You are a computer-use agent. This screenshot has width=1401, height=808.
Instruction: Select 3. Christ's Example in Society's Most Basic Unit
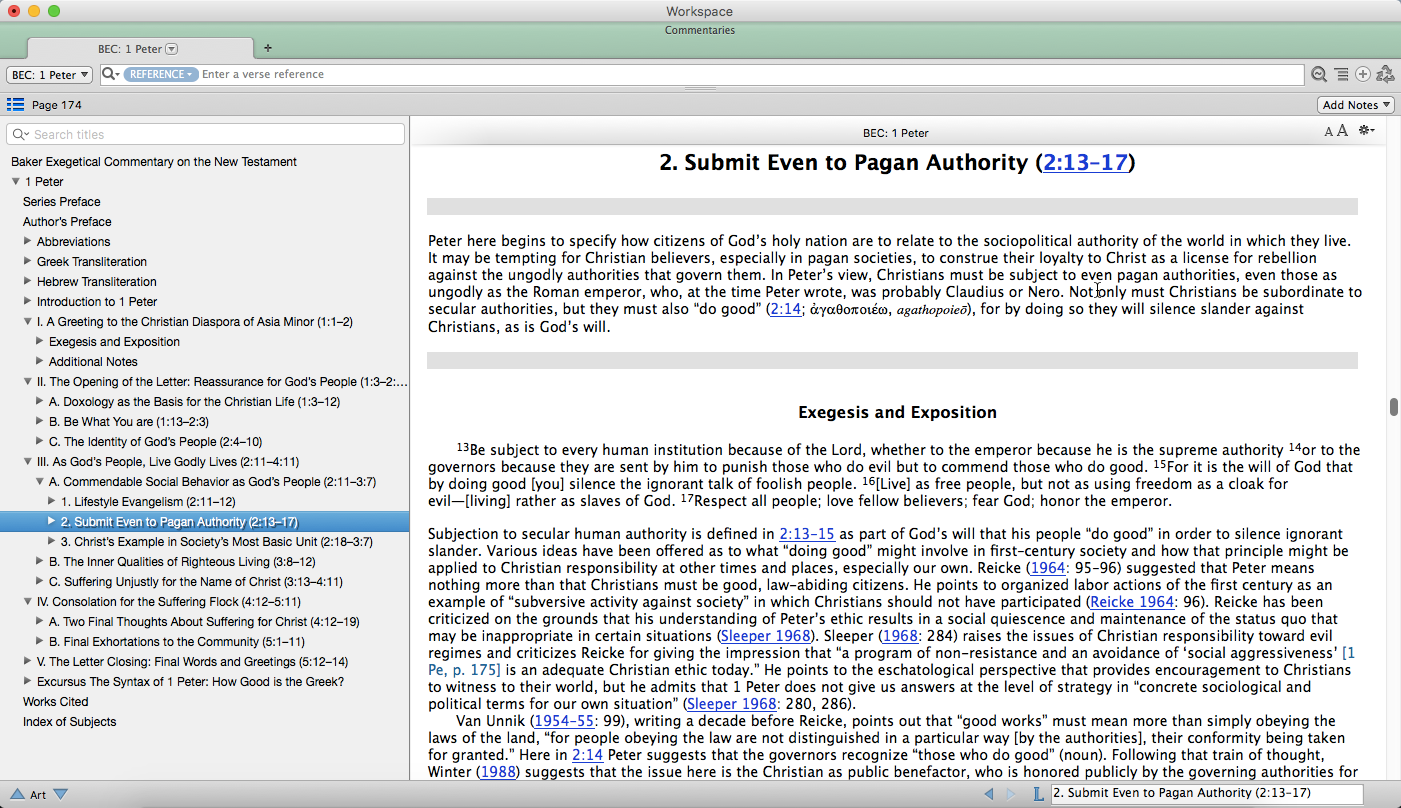pos(217,542)
